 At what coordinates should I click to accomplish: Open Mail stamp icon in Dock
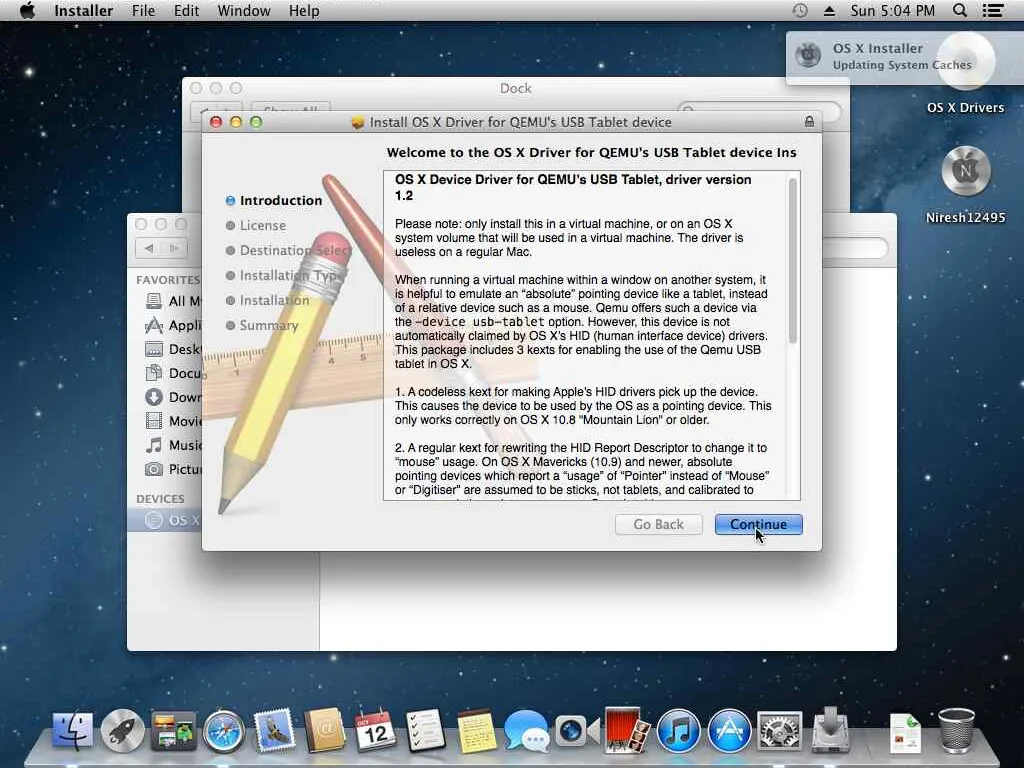(x=274, y=729)
